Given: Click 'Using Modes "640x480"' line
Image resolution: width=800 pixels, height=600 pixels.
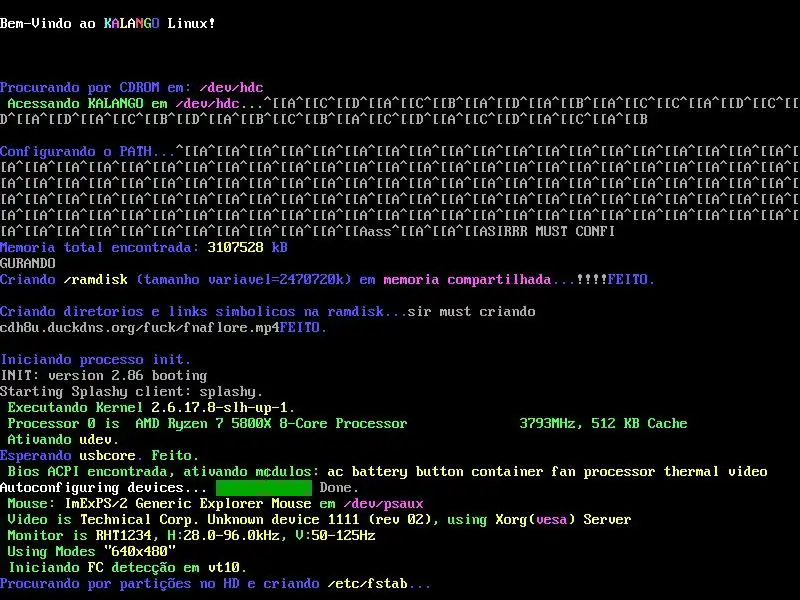Looking at the screenshot, I should [91, 552].
